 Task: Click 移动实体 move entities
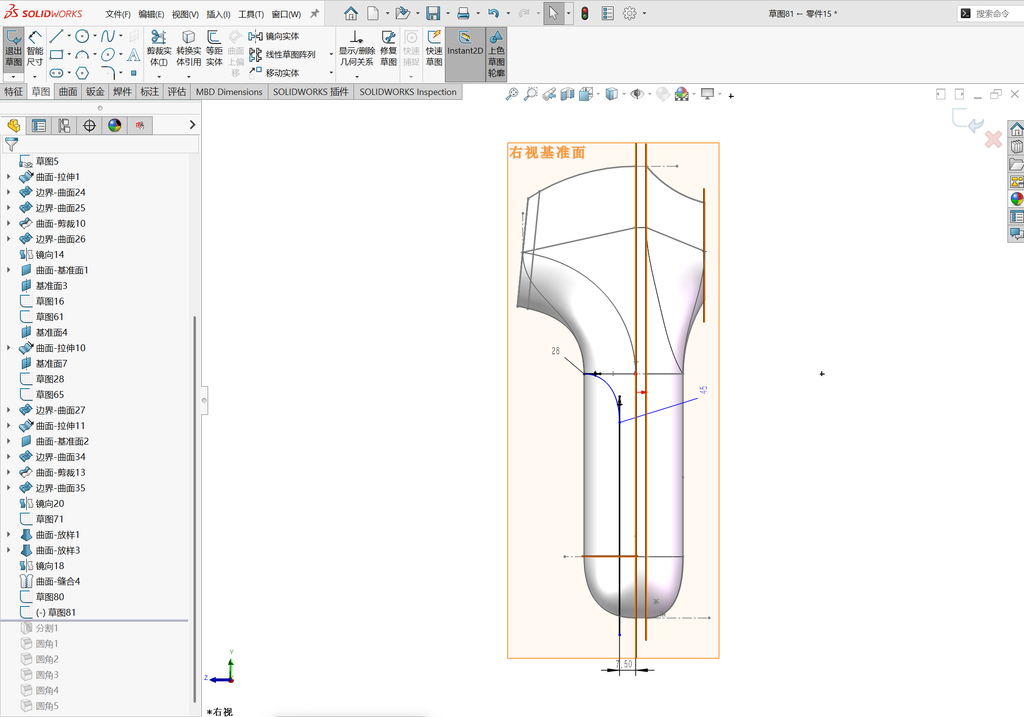(274, 72)
